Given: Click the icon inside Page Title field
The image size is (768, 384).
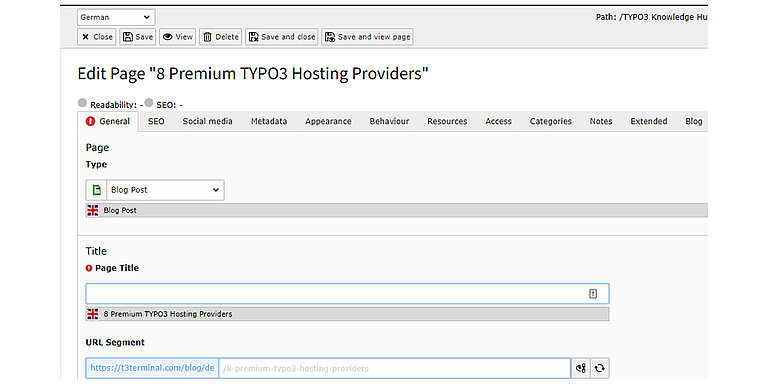Looking at the screenshot, I should point(593,294).
